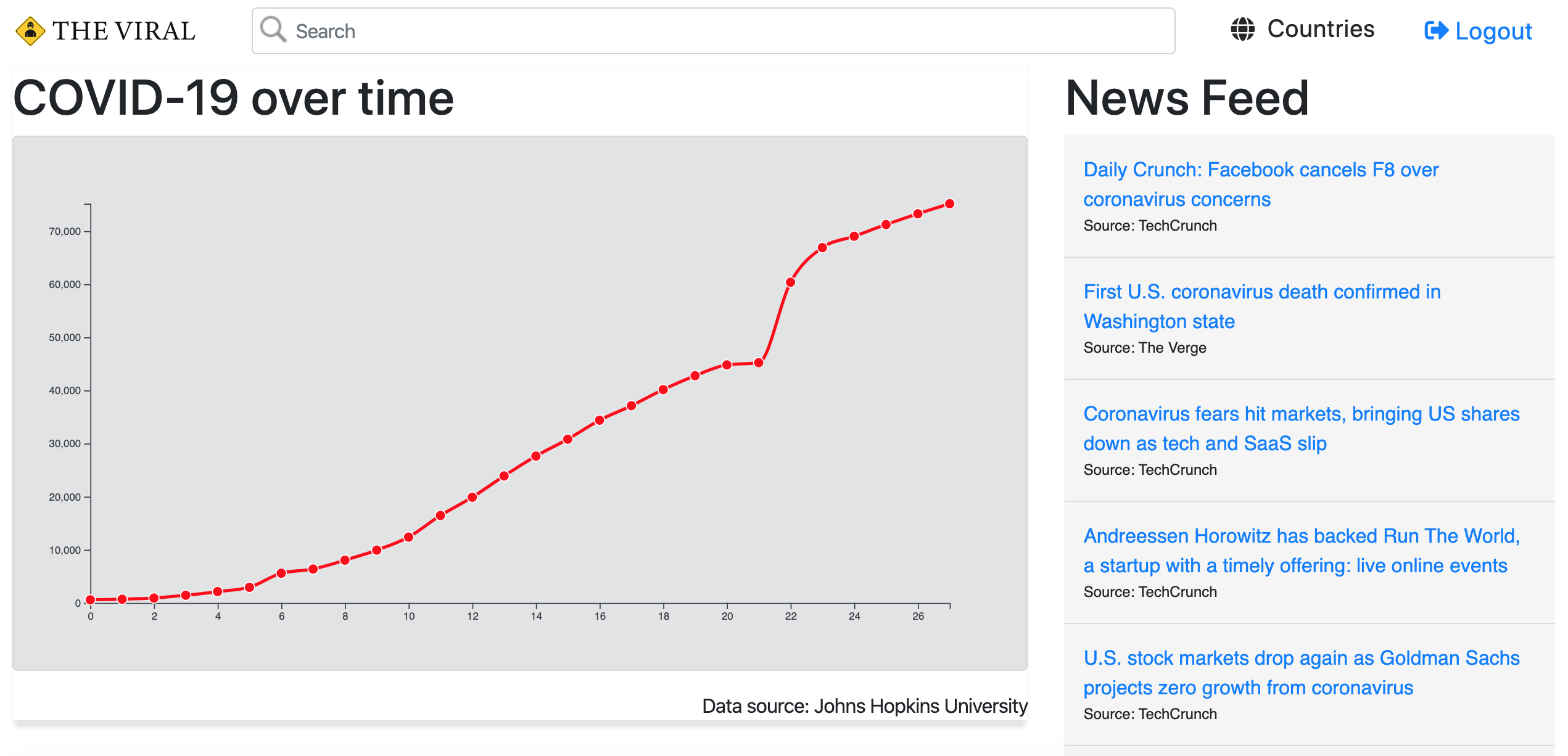The image size is (1568, 756).
Task: Click the magnifying glass search icon
Action: [273, 30]
